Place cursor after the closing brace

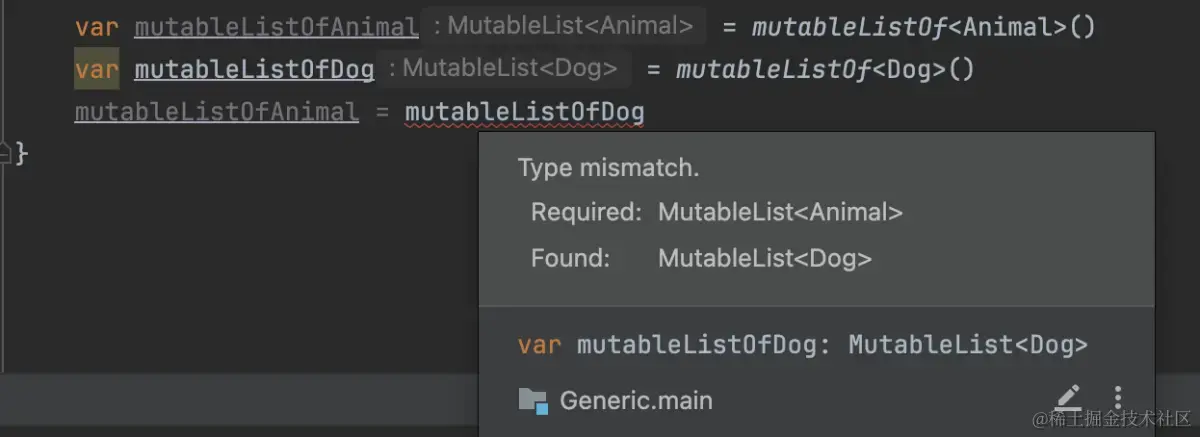click(31, 154)
